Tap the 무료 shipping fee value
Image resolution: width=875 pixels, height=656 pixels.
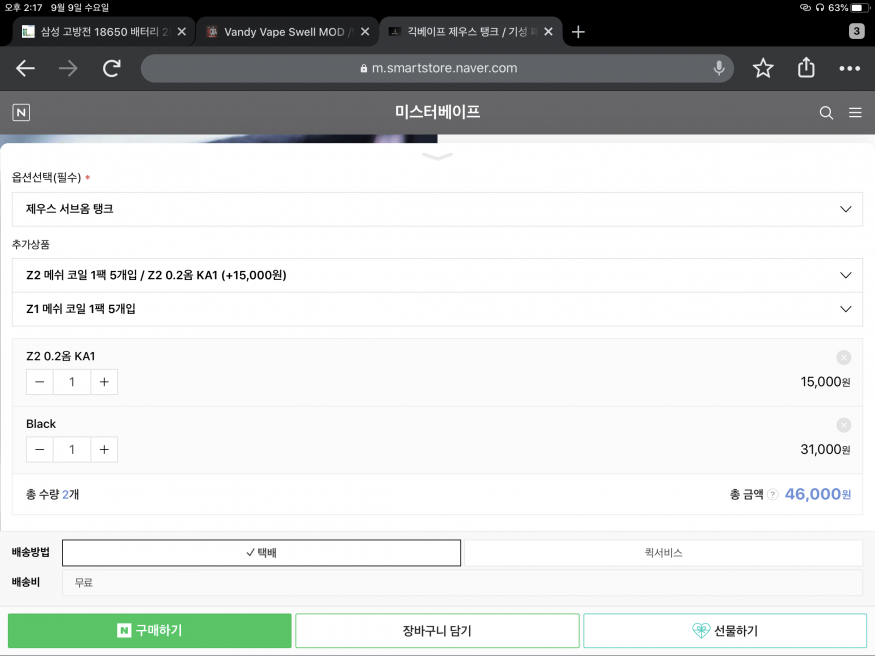point(84,582)
